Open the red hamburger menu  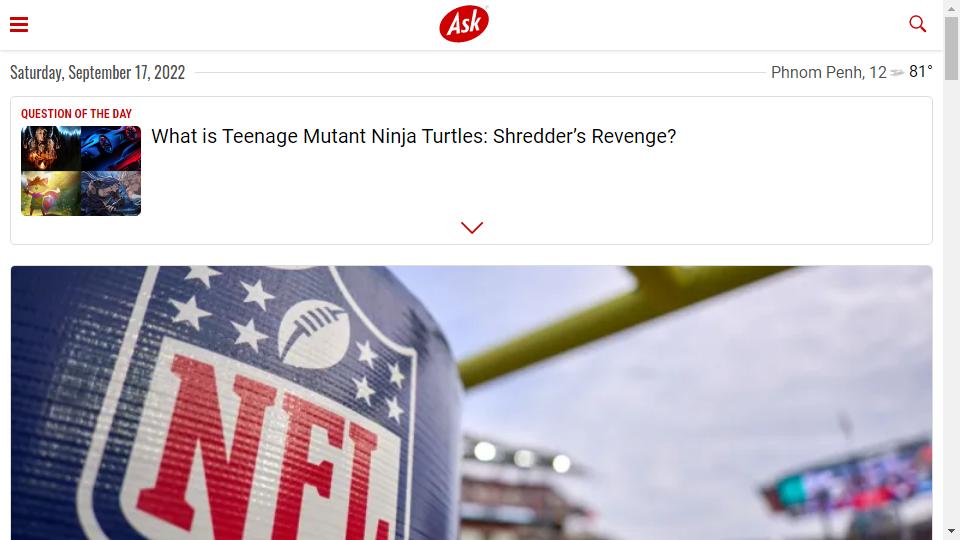tap(19, 24)
